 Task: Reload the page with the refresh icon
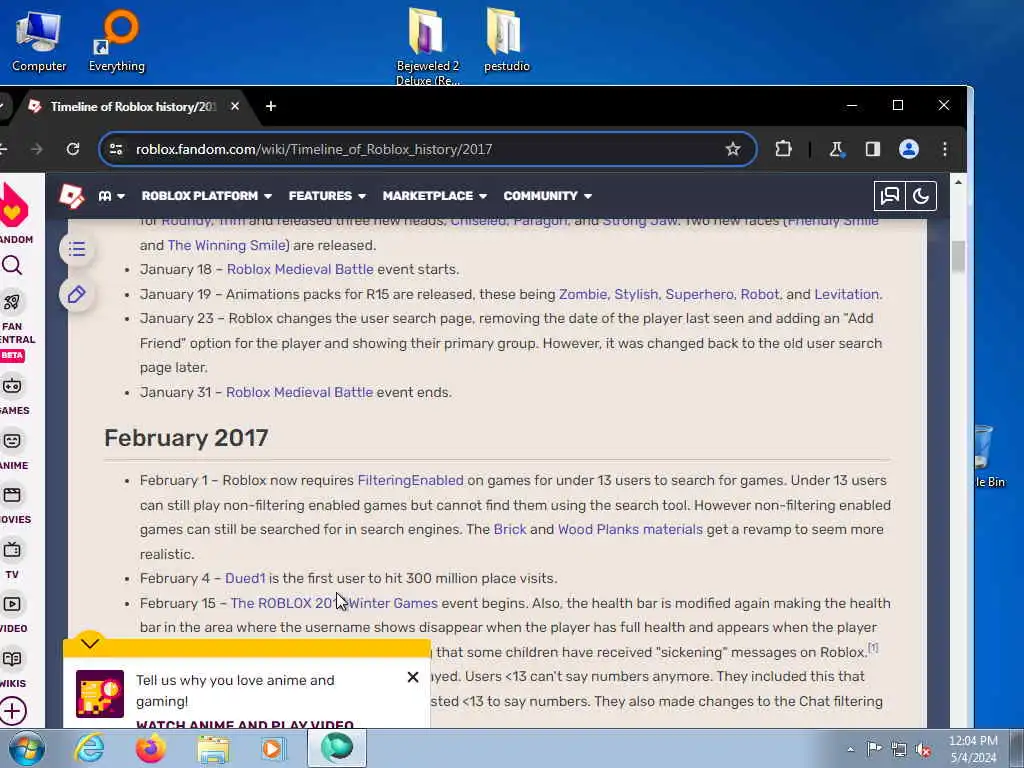tap(73, 149)
